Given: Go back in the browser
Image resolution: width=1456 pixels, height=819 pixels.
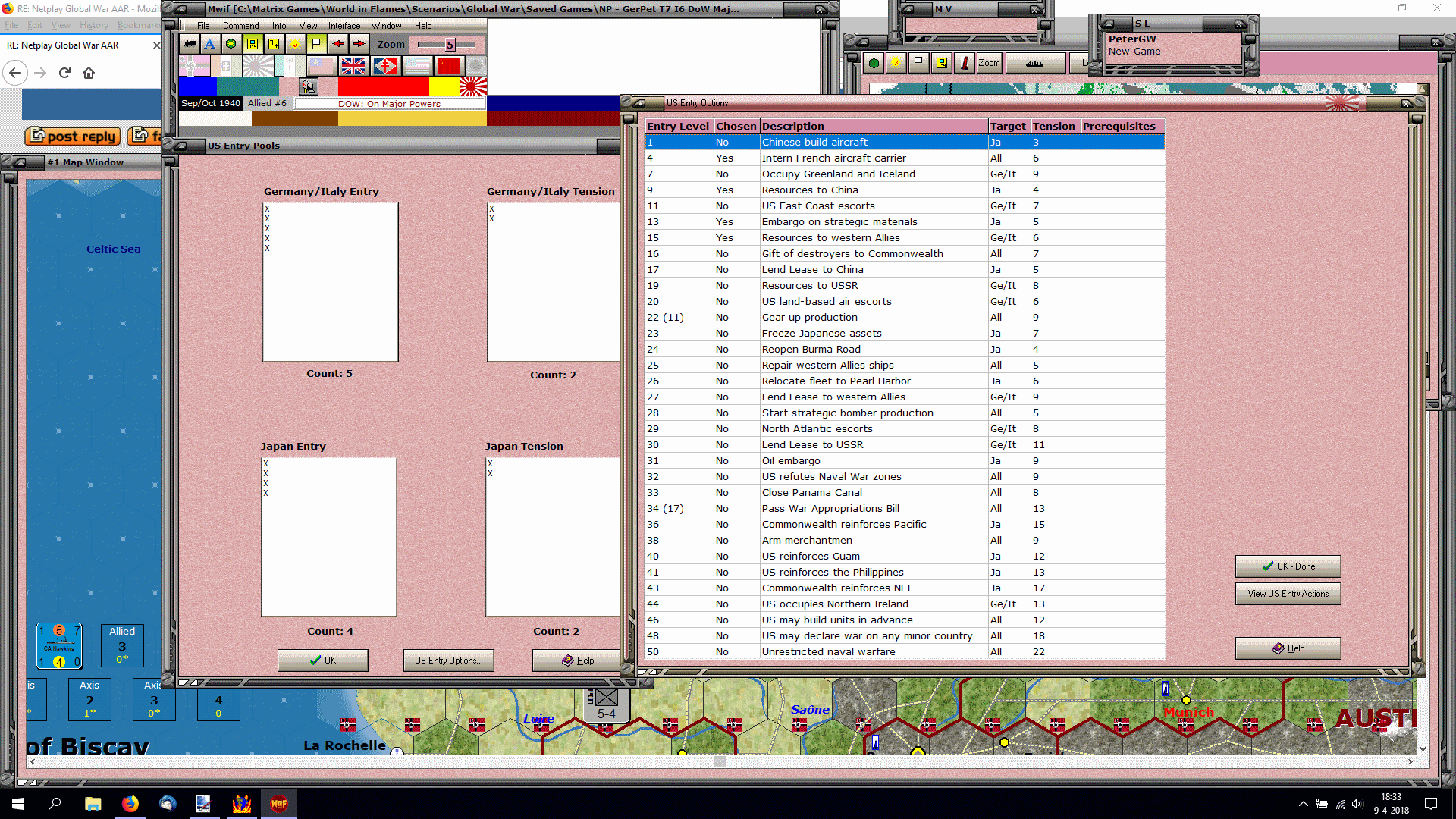Looking at the screenshot, I should tap(15, 73).
